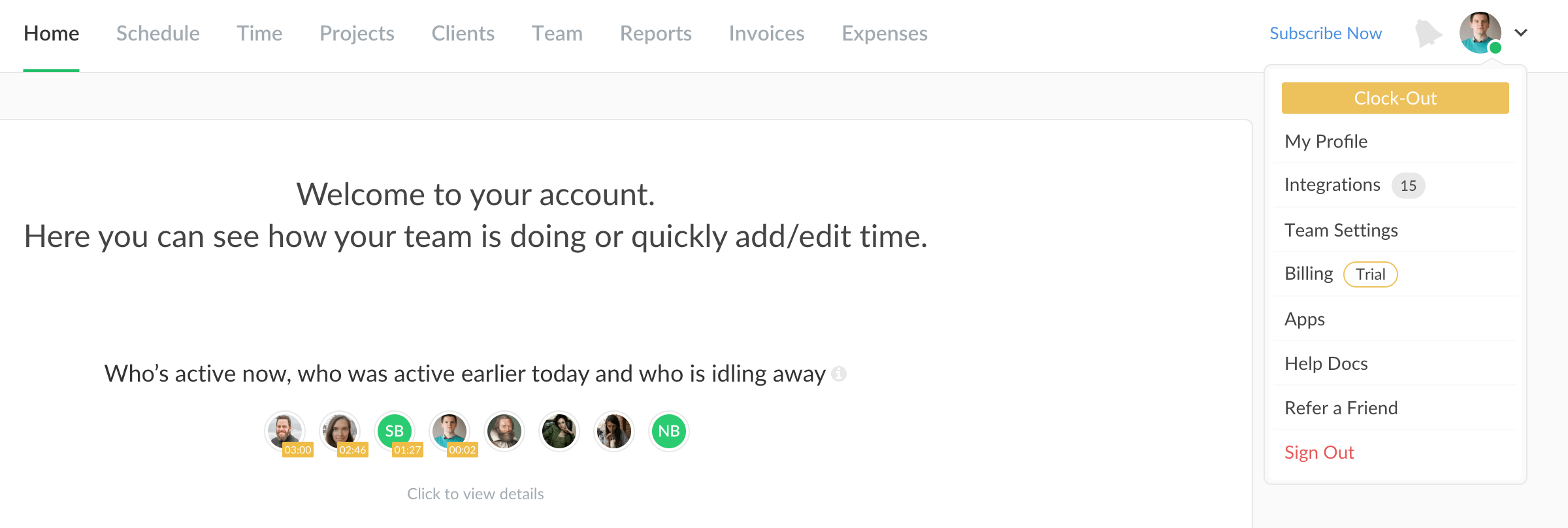The width and height of the screenshot is (1568, 528).
Task: Open NB team member avatar
Action: 669,431
